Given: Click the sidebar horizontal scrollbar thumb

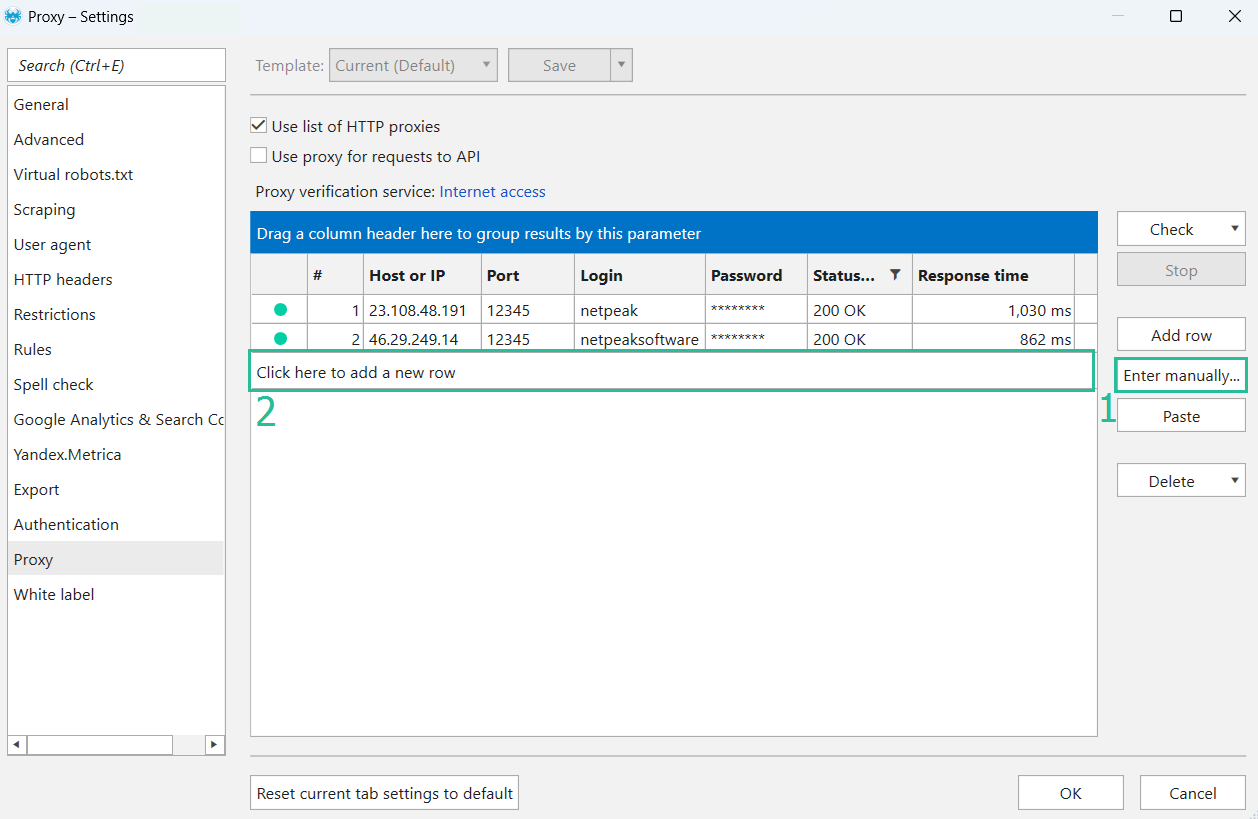Looking at the screenshot, I should (x=100, y=745).
